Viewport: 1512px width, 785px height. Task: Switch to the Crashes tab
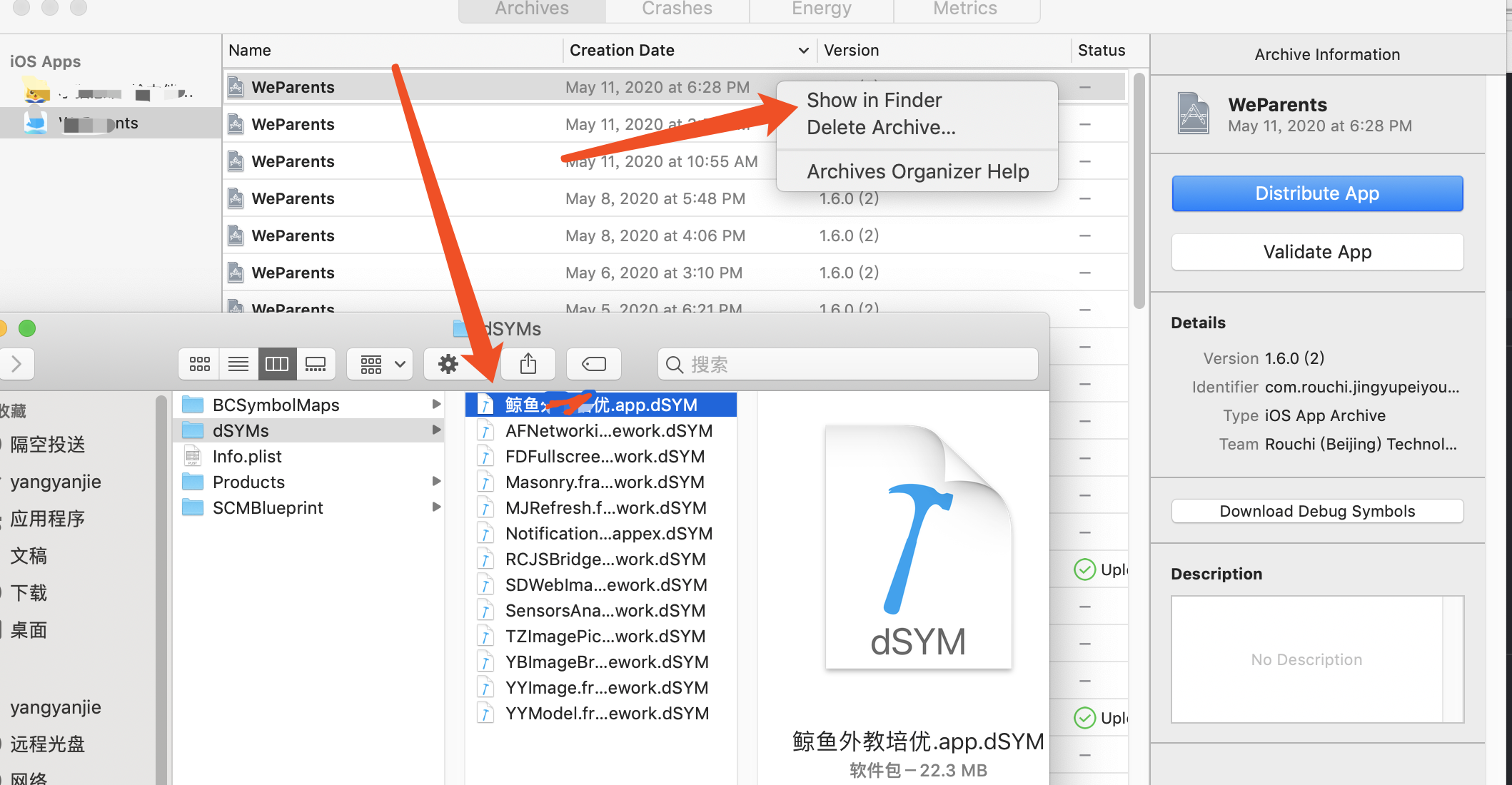pyautogui.click(x=676, y=9)
